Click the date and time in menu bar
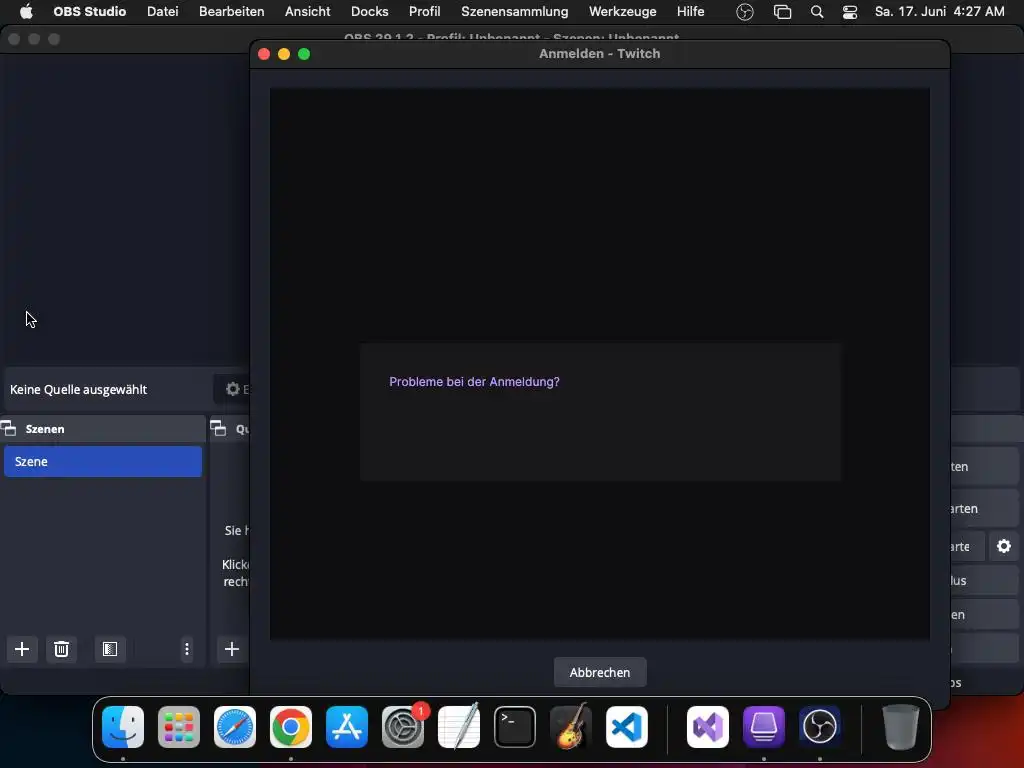1024x768 pixels. (939, 11)
